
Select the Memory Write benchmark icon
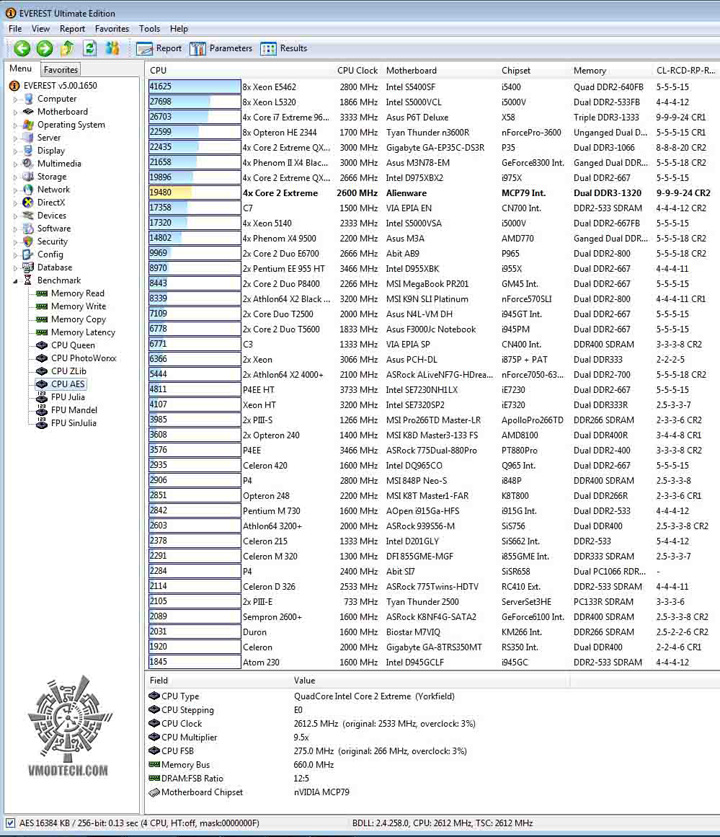42,306
